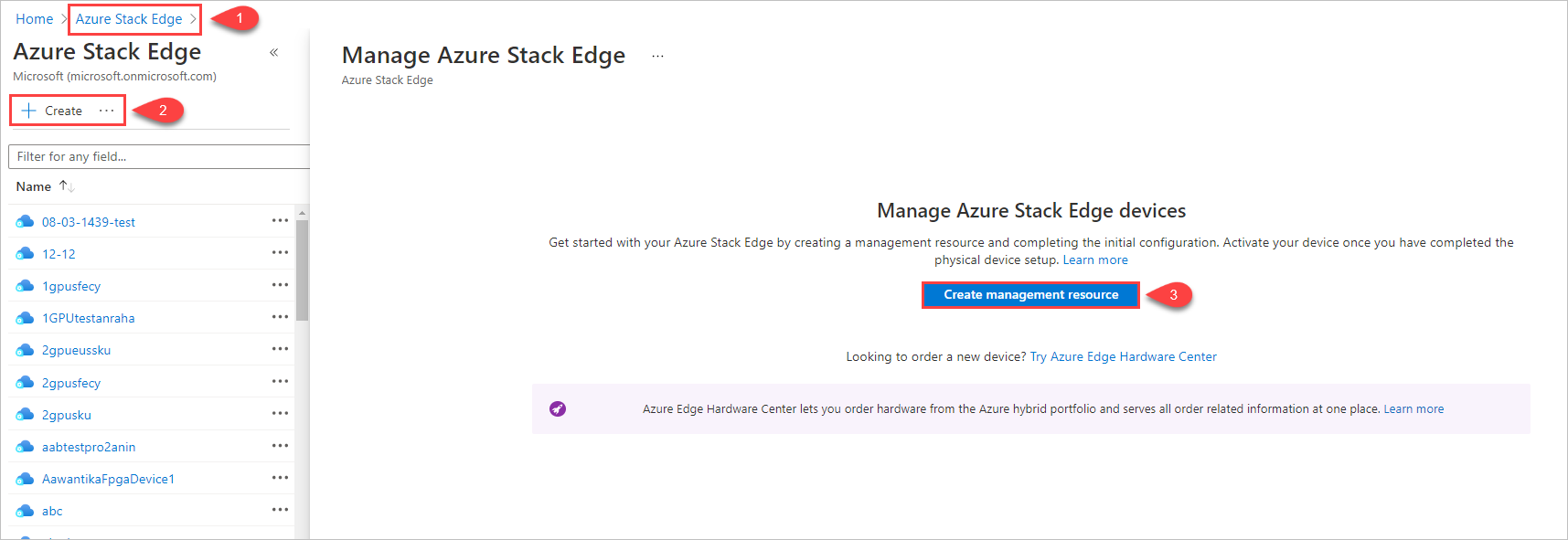Collapse the Azure Stack Edge list pane
Screen dimensions: 1568x540
pyautogui.click(x=273, y=53)
